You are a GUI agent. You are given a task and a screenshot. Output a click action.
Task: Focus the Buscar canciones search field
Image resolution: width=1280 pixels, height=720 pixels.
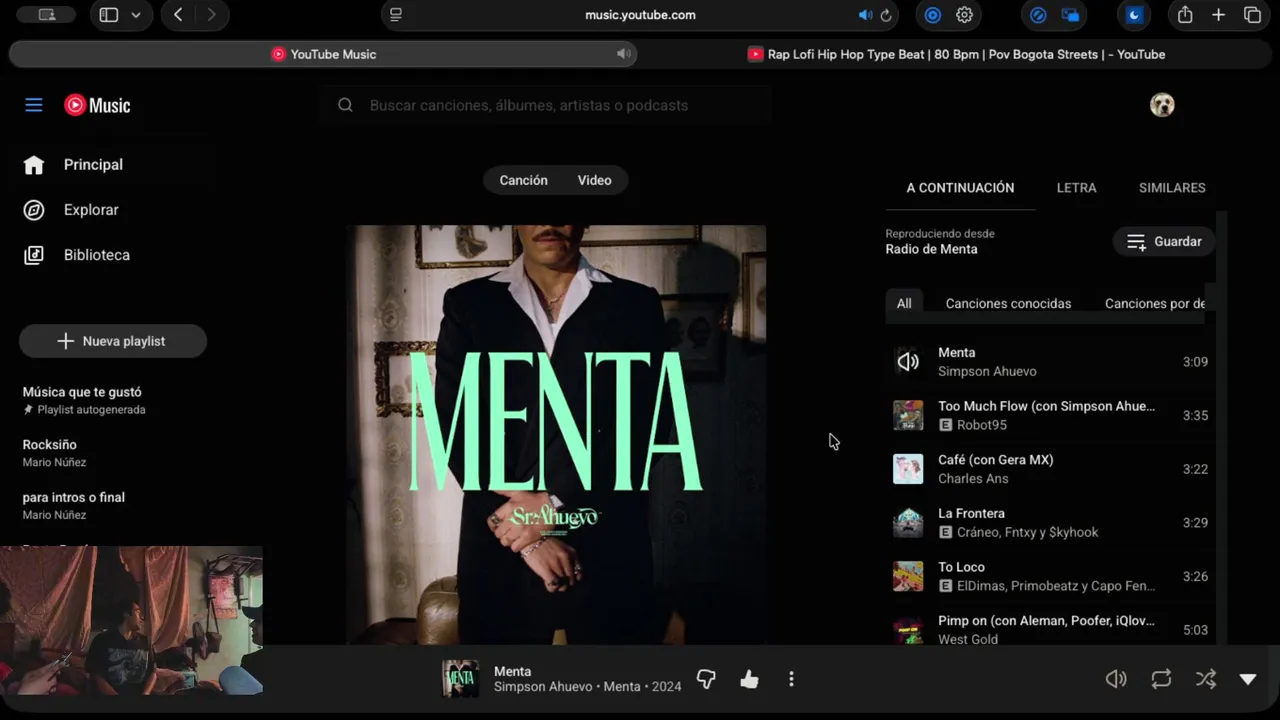(546, 105)
